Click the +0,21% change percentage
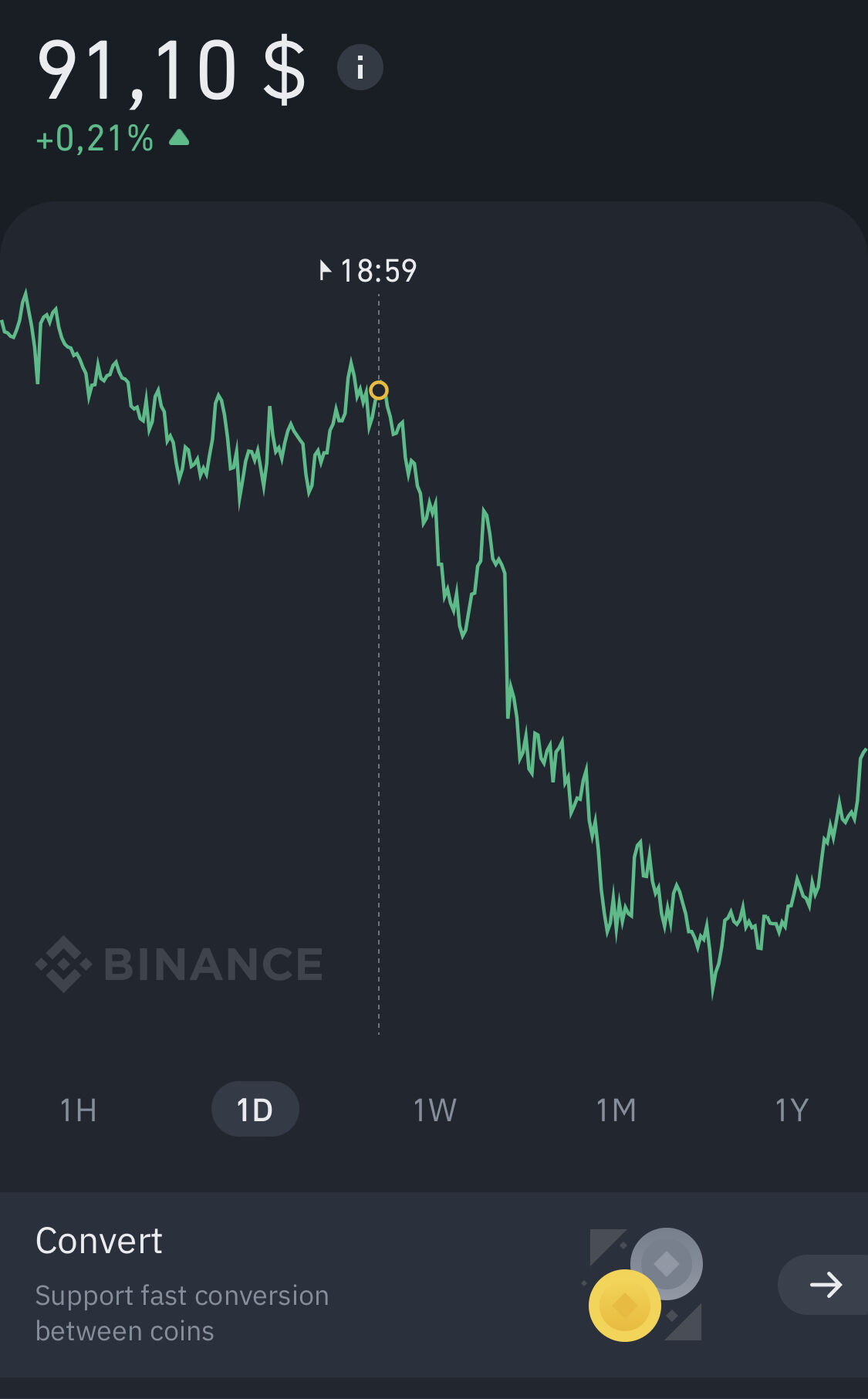This screenshot has width=868, height=1399. click(x=95, y=139)
